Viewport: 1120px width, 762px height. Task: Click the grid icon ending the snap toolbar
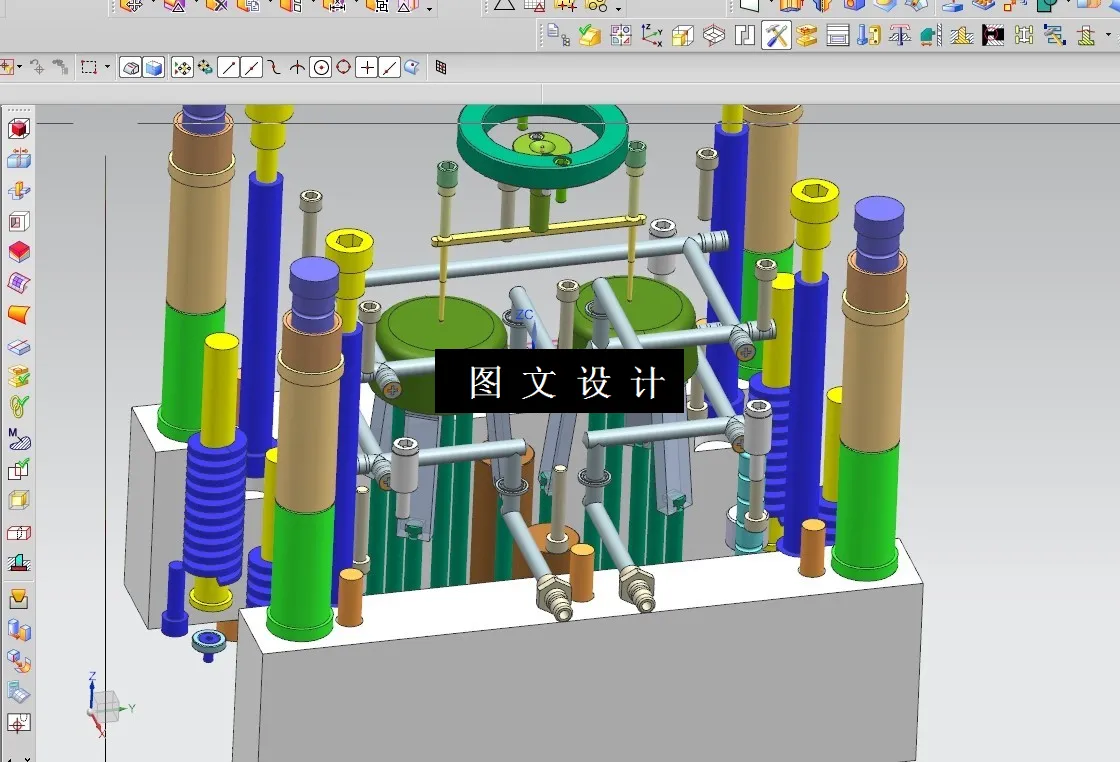pyautogui.click(x=440, y=67)
